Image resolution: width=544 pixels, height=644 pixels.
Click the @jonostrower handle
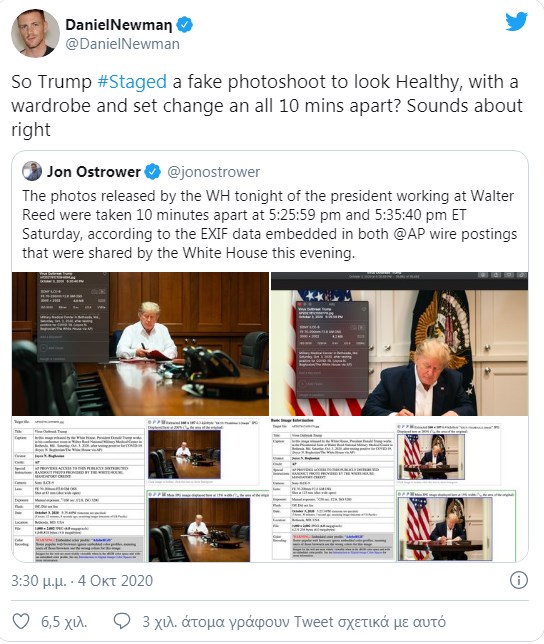(213, 172)
